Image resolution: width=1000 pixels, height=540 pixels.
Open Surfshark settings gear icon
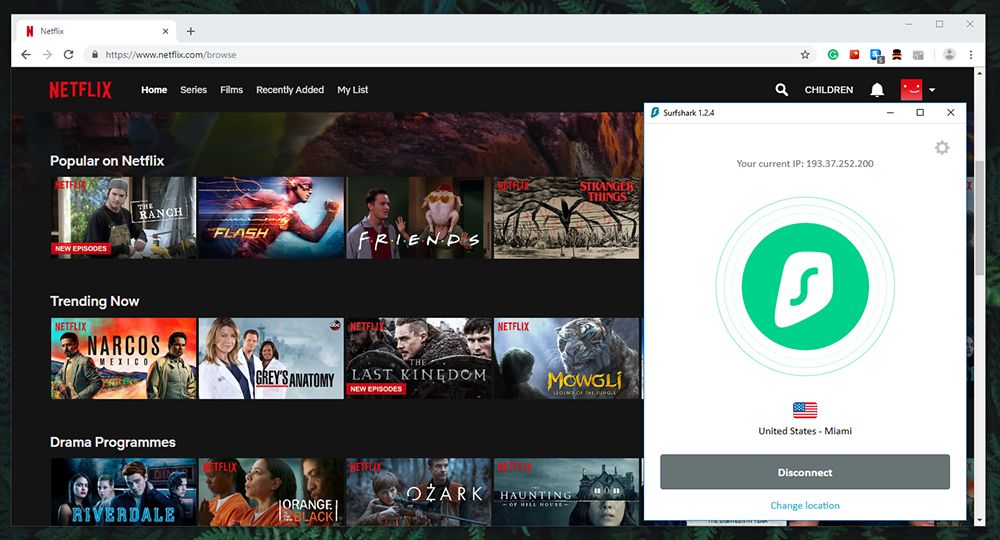click(942, 148)
